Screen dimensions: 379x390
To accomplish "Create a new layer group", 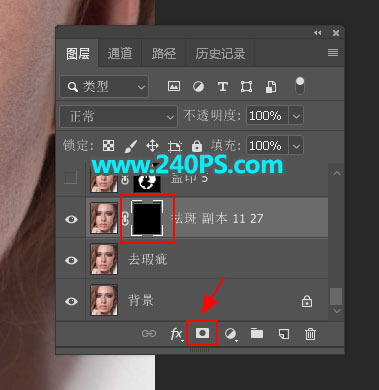I will [x=257, y=333].
